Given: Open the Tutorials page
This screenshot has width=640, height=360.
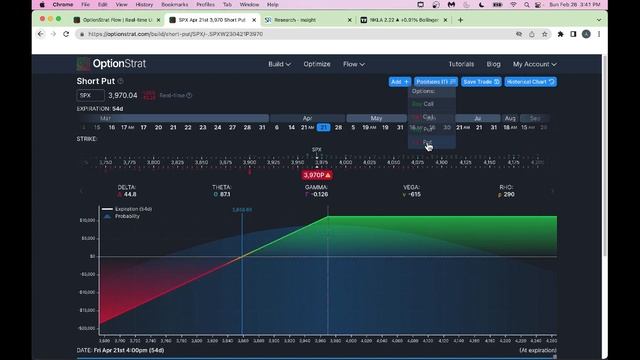Looking at the screenshot, I should coord(461,64).
